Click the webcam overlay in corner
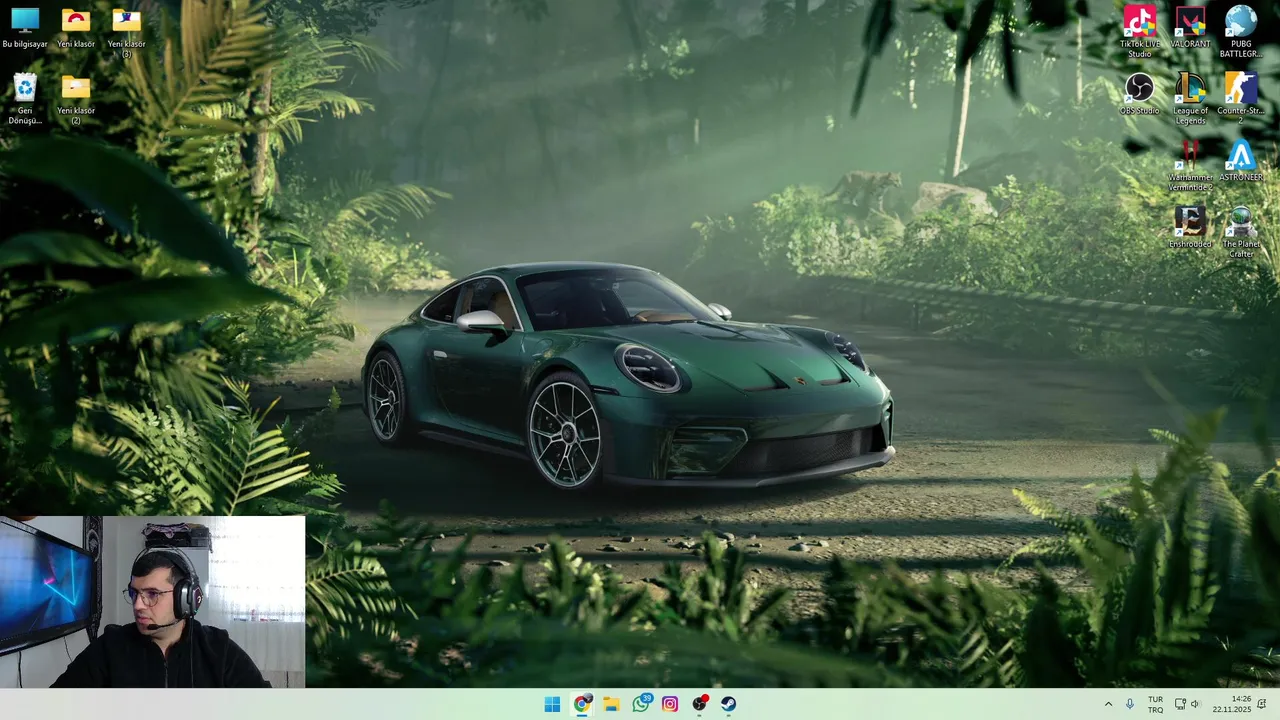 152,602
